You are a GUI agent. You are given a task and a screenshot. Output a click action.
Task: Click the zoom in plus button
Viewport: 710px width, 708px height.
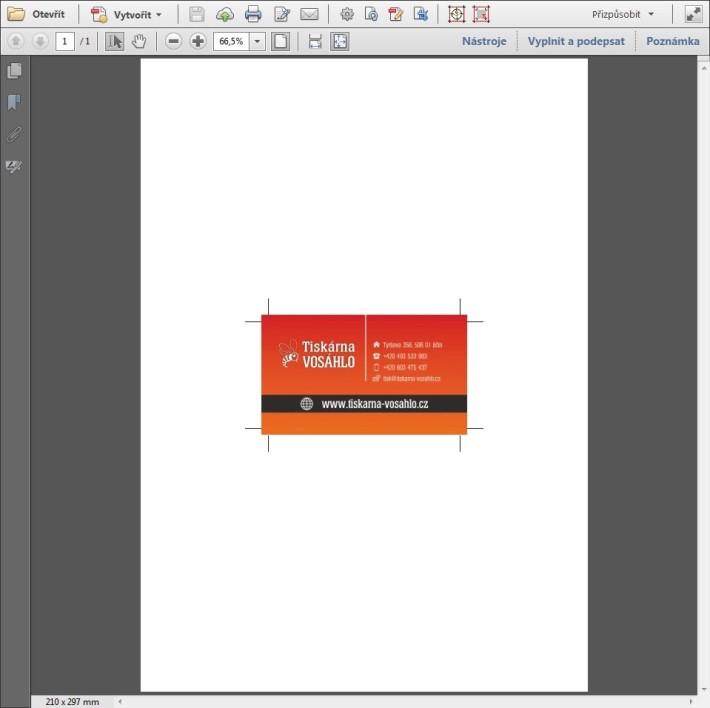[198, 41]
